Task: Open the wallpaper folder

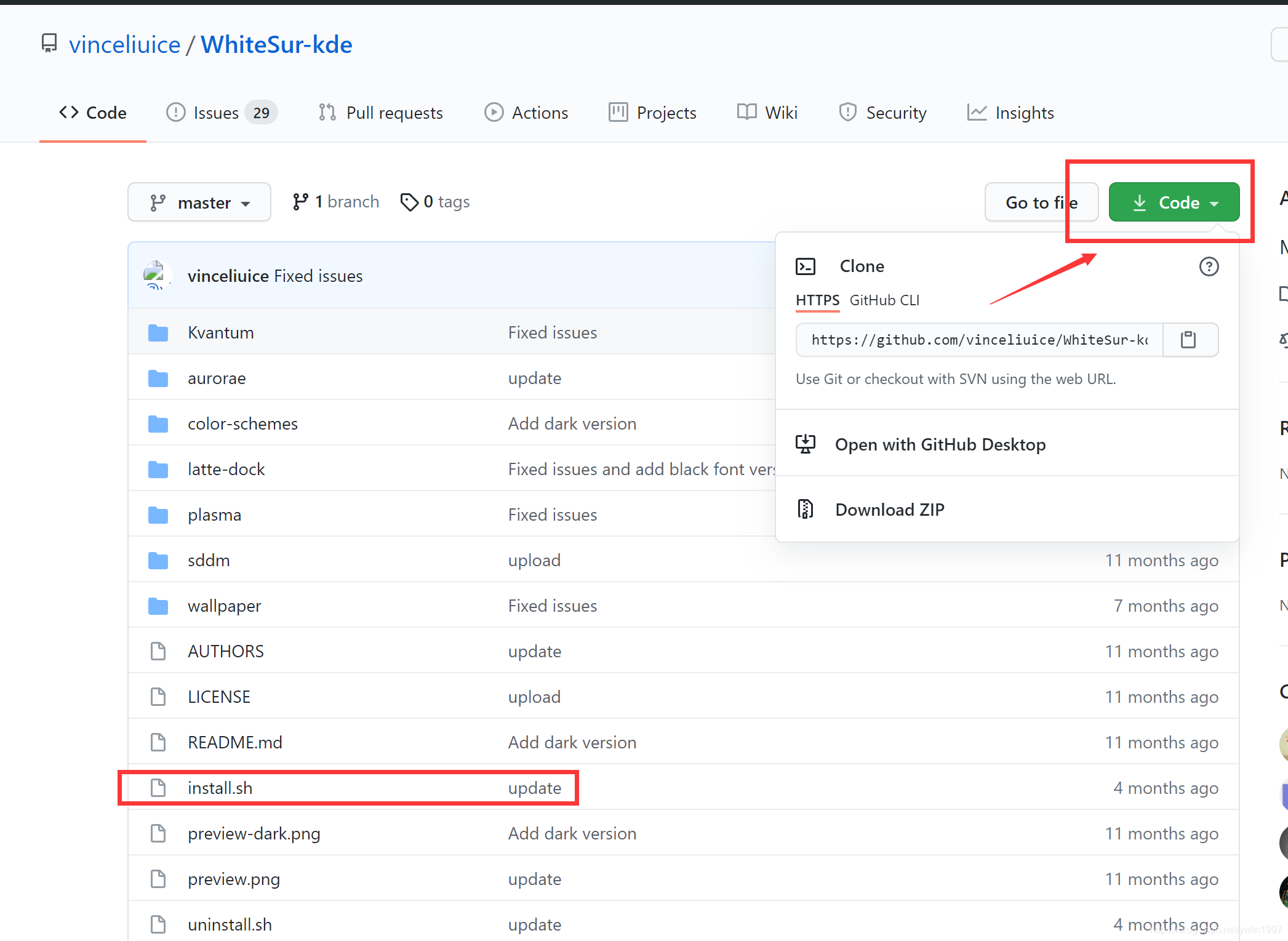Action: point(224,606)
